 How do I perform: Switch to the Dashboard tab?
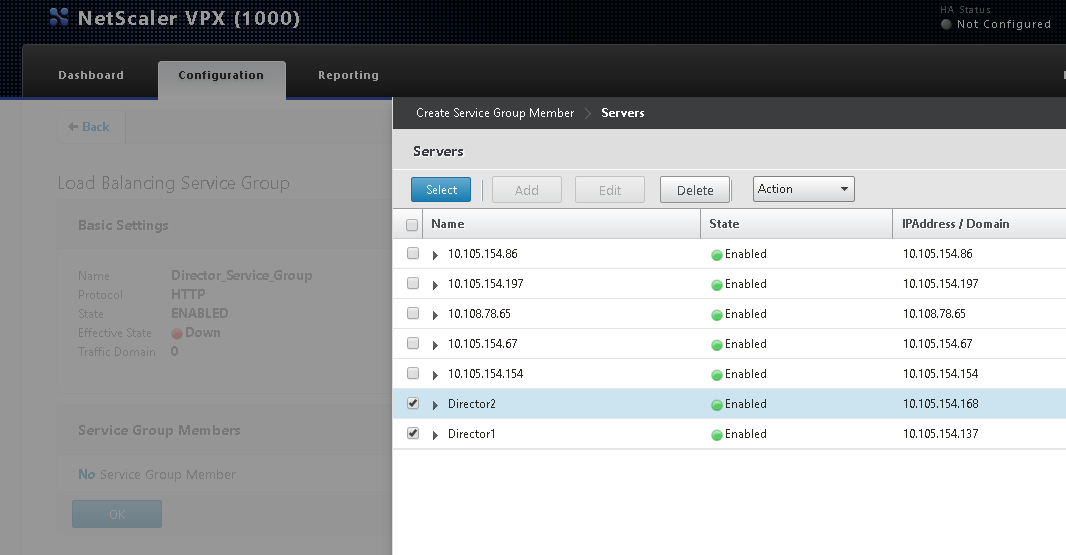click(91, 75)
